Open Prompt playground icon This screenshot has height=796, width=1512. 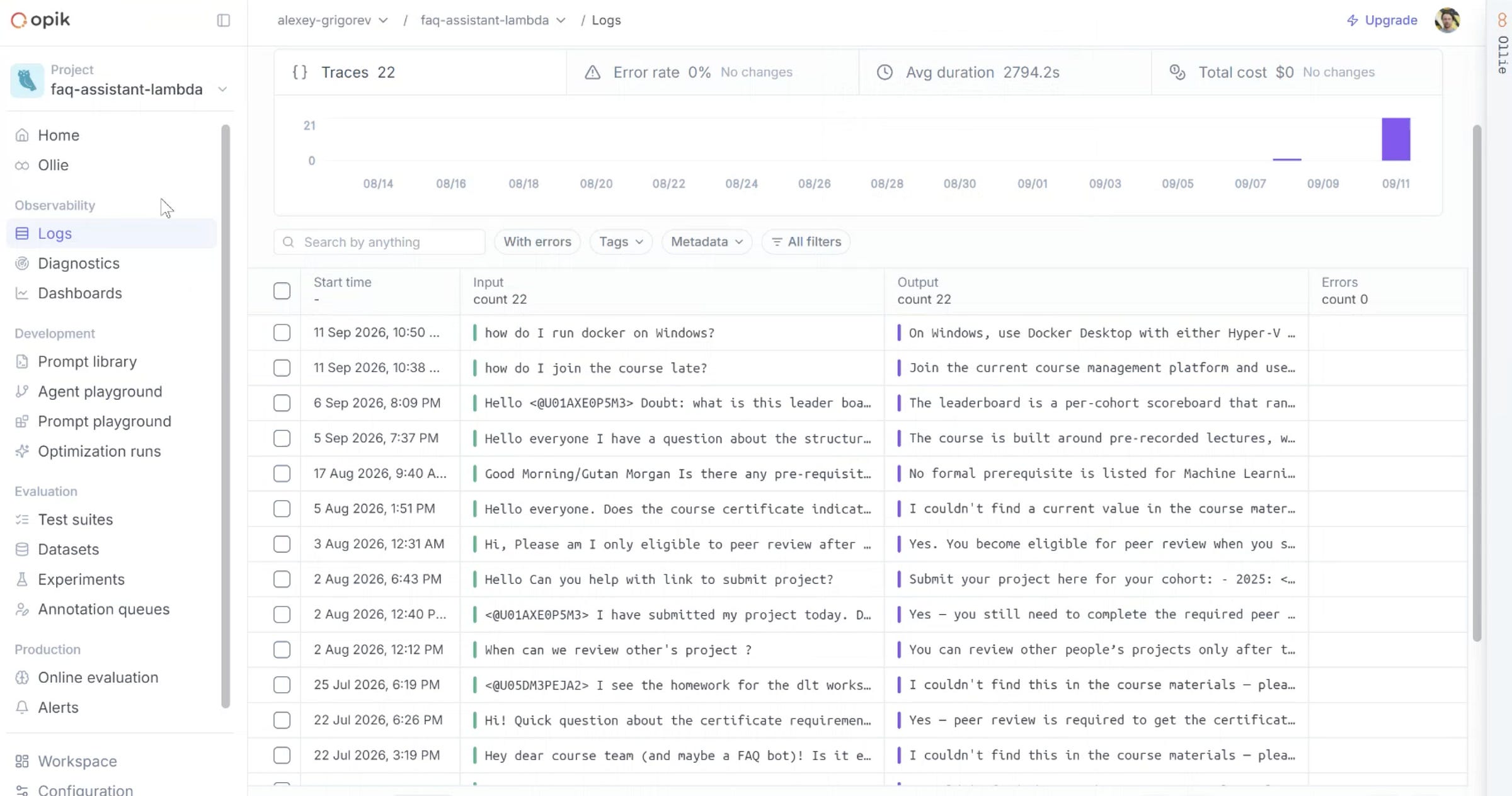(x=22, y=421)
